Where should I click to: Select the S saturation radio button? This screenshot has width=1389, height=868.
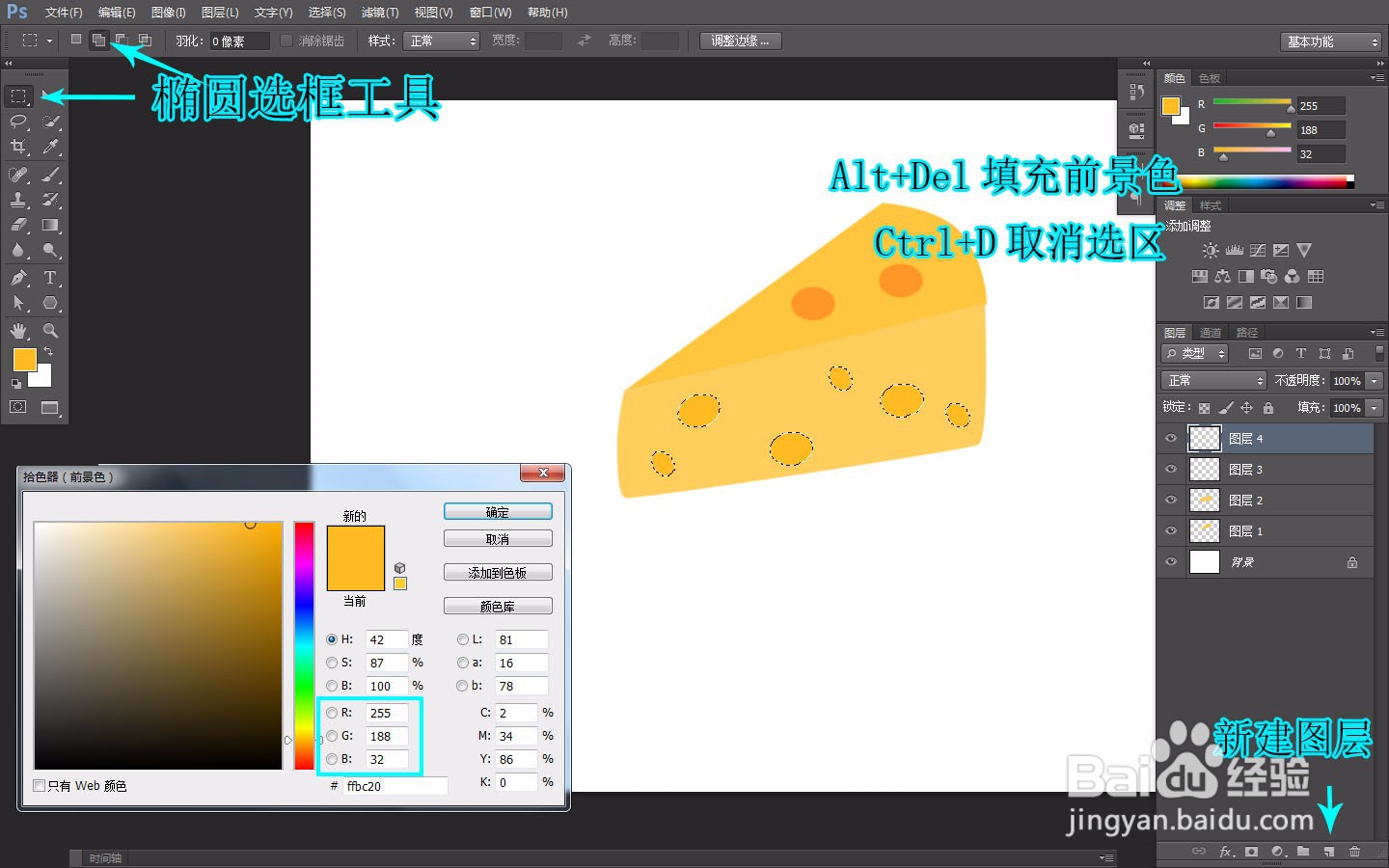click(x=332, y=663)
